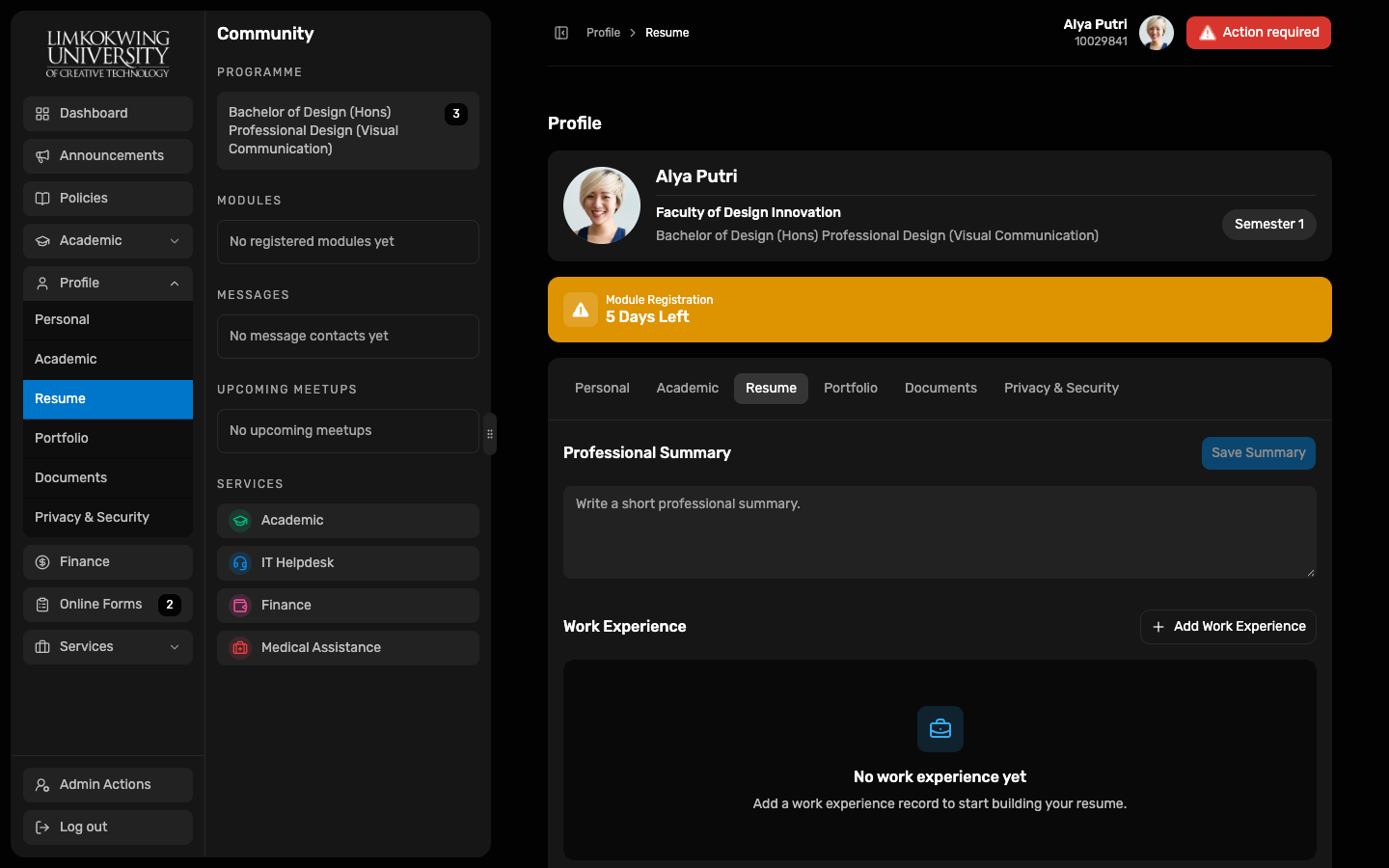
Task: Select Resume in the sidebar submenu
Action: coord(108,399)
